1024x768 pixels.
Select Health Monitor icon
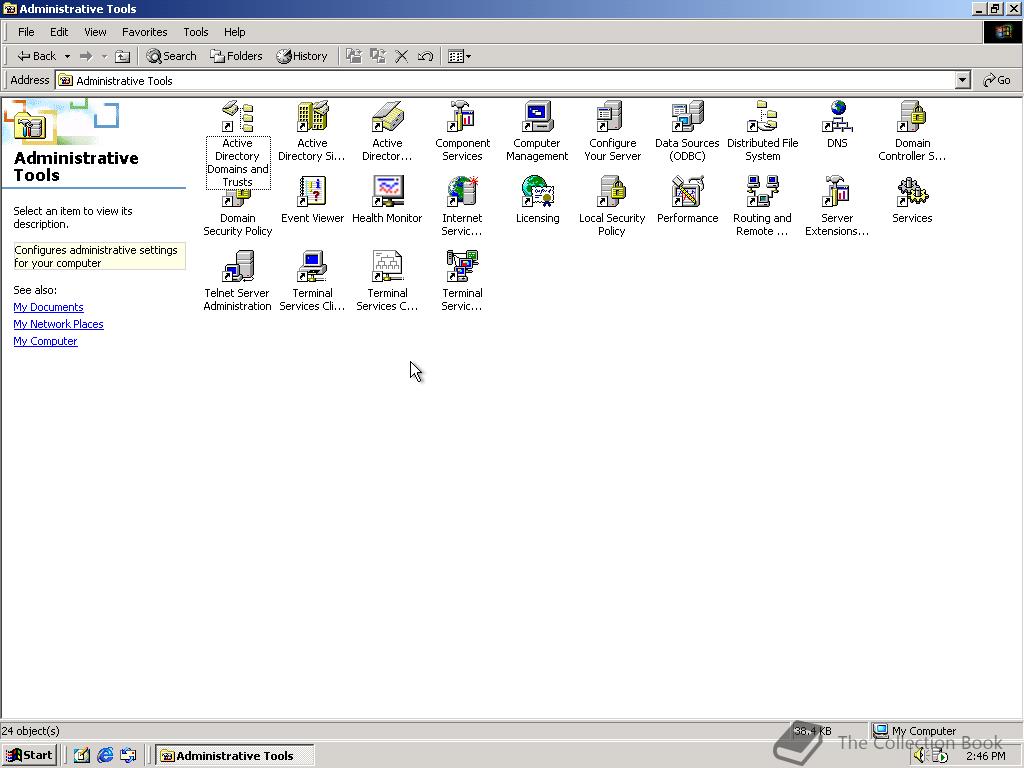point(387,191)
